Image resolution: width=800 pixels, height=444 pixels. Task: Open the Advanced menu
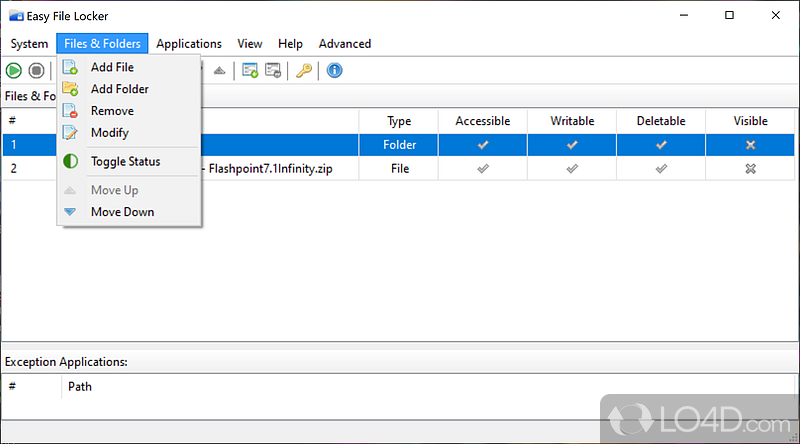(x=345, y=44)
